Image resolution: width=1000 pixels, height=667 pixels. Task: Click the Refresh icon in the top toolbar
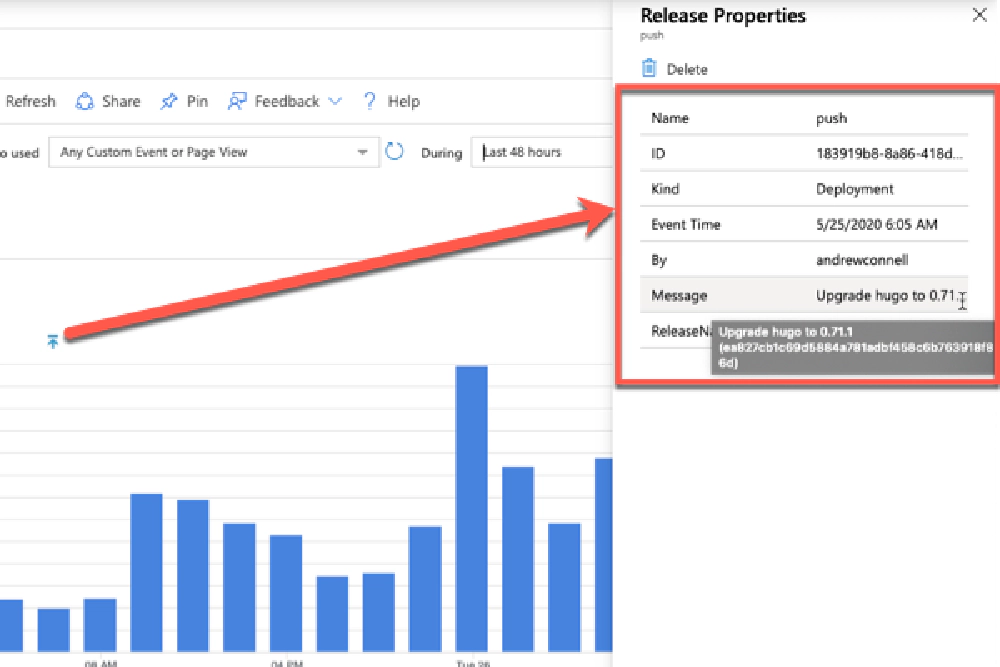pyautogui.click(x=31, y=101)
